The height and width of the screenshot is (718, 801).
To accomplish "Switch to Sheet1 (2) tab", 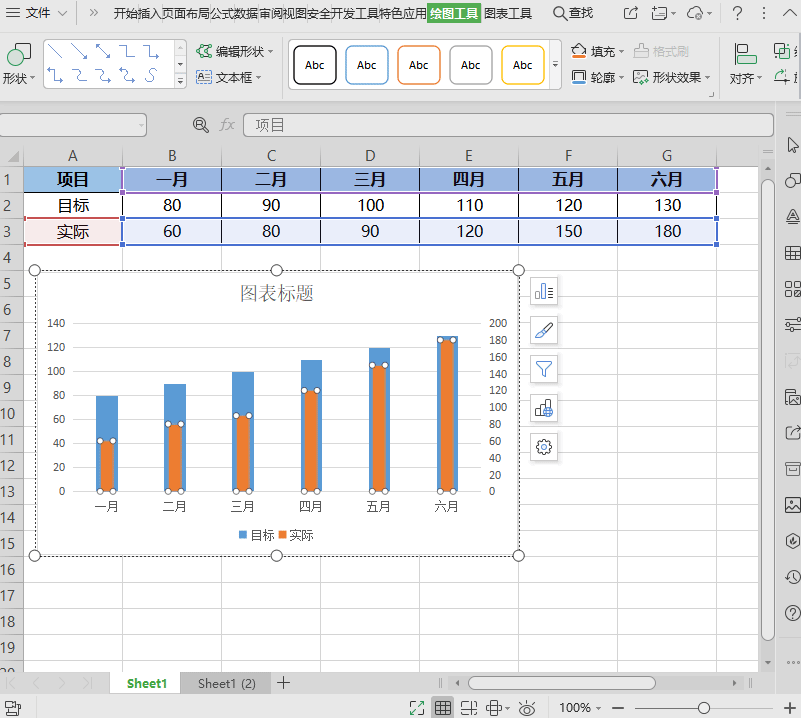I will (x=226, y=683).
